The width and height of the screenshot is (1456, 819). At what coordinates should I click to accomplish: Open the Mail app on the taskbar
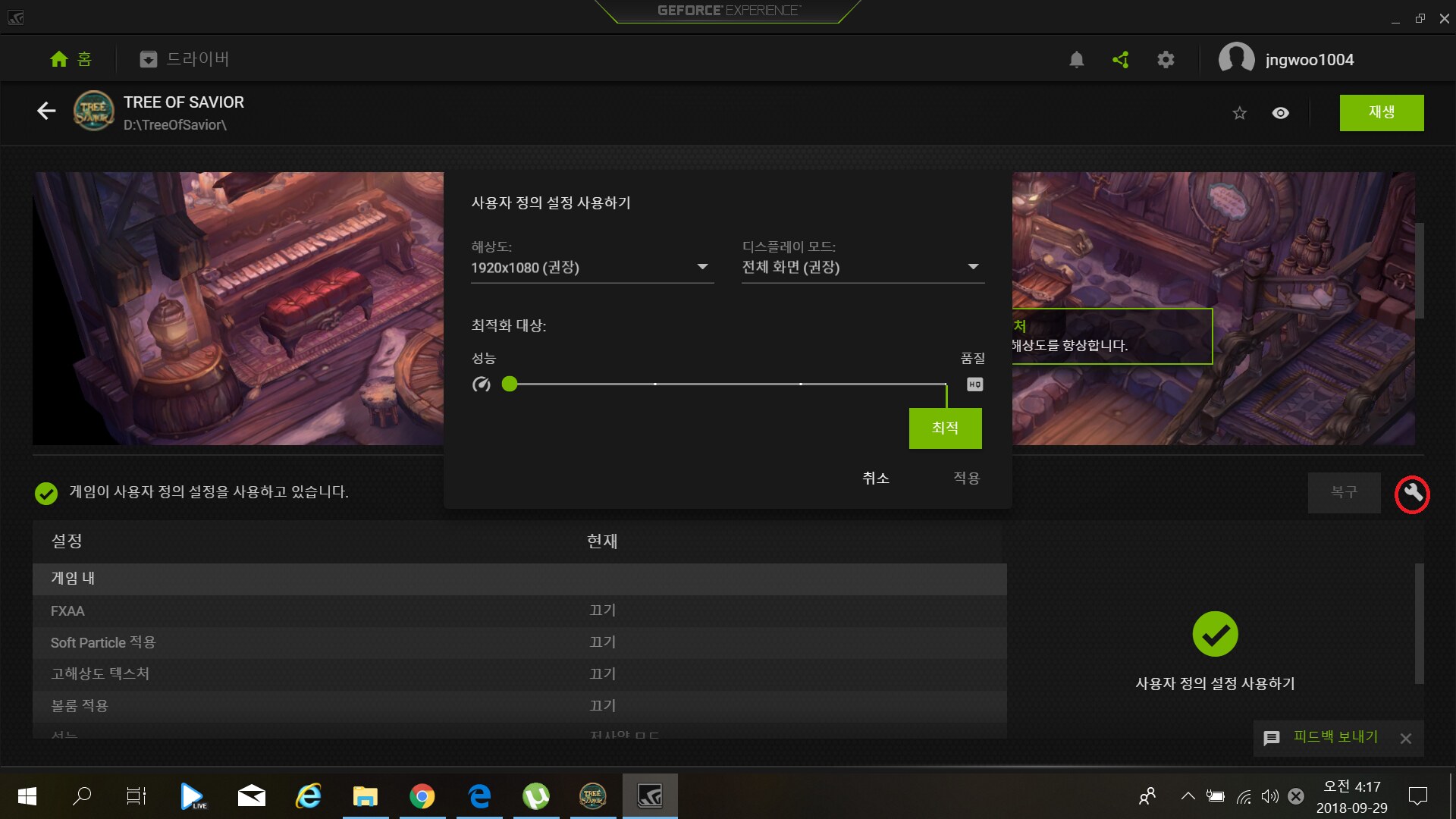click(251, 796)
